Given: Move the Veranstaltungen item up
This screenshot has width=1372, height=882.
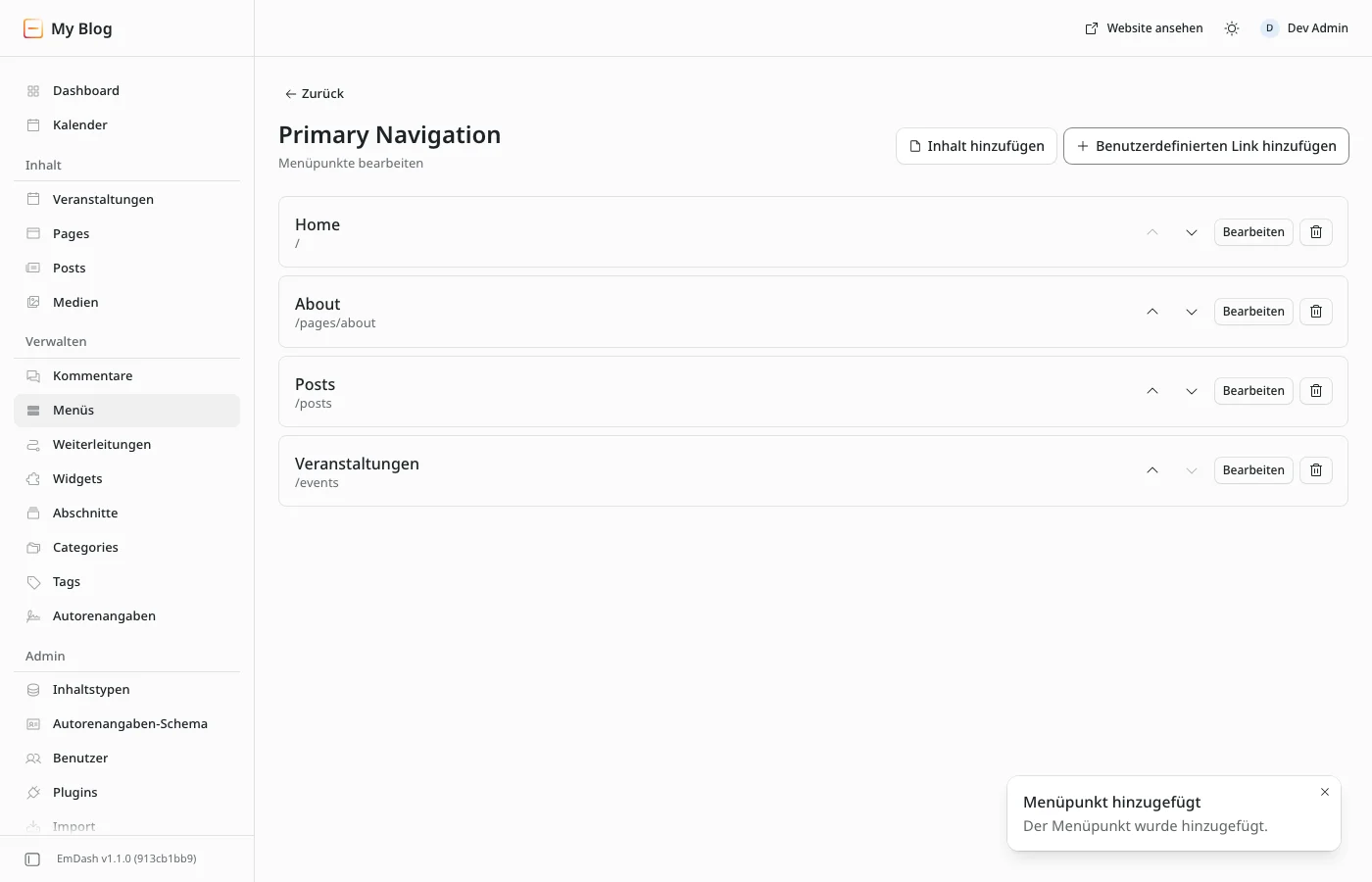Looking at the screenshot, I should pyautogui.click(x=1152, y=470).
